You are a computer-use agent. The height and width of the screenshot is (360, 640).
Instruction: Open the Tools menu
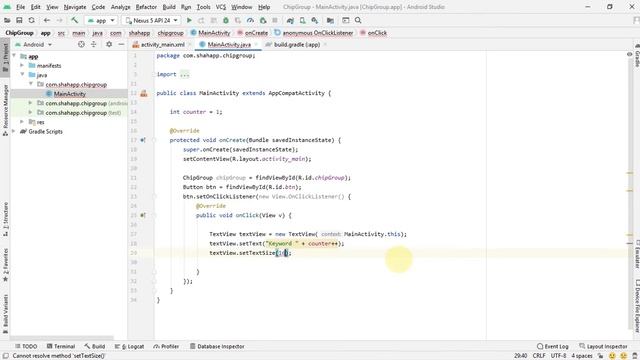203,7
